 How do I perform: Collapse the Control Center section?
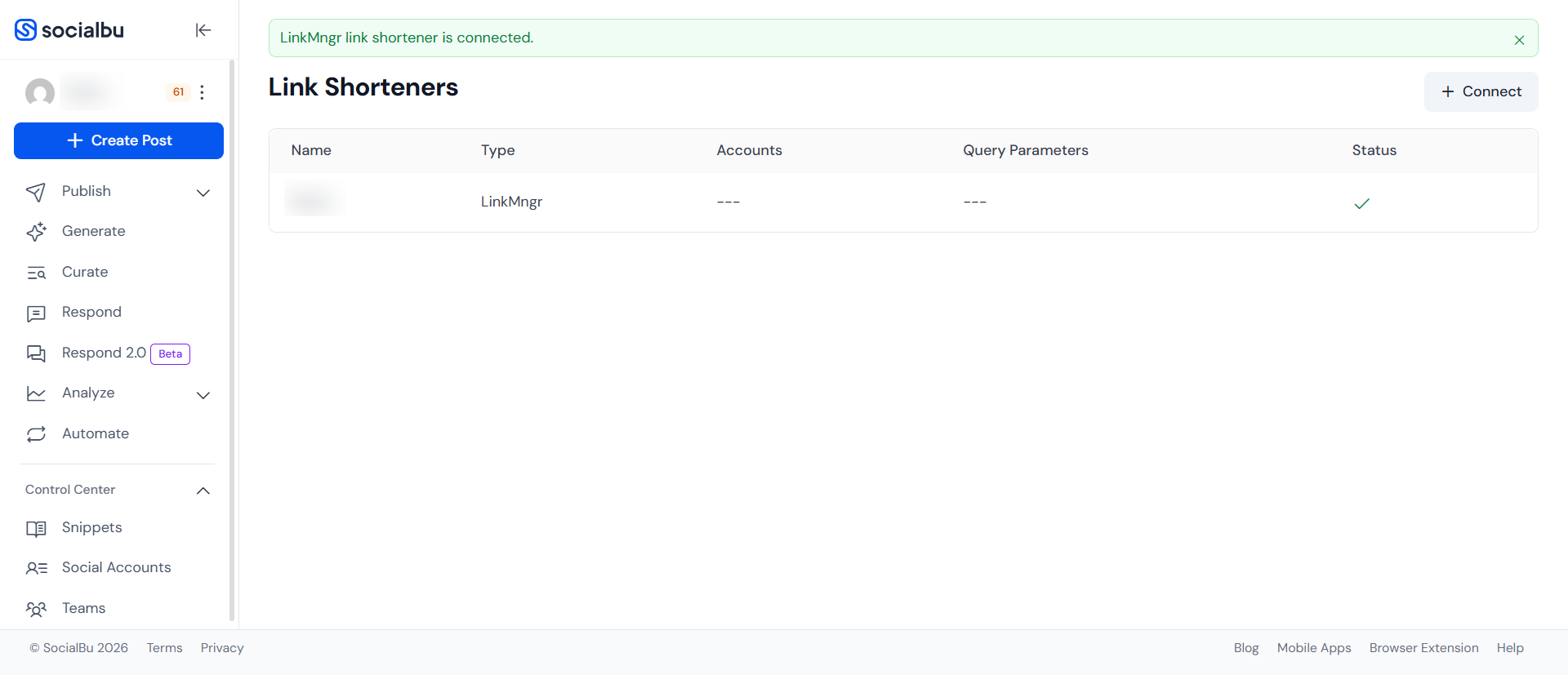coord(203,491)
